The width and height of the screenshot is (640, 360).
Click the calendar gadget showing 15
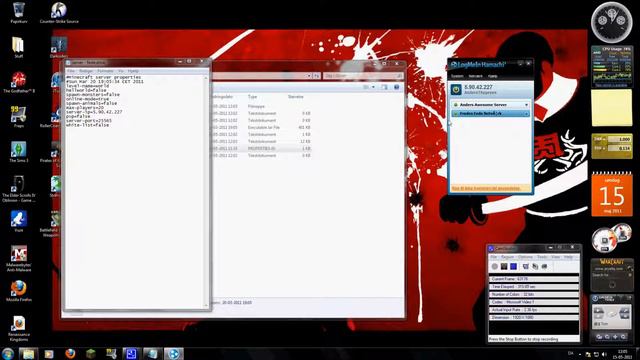point(612,194)
